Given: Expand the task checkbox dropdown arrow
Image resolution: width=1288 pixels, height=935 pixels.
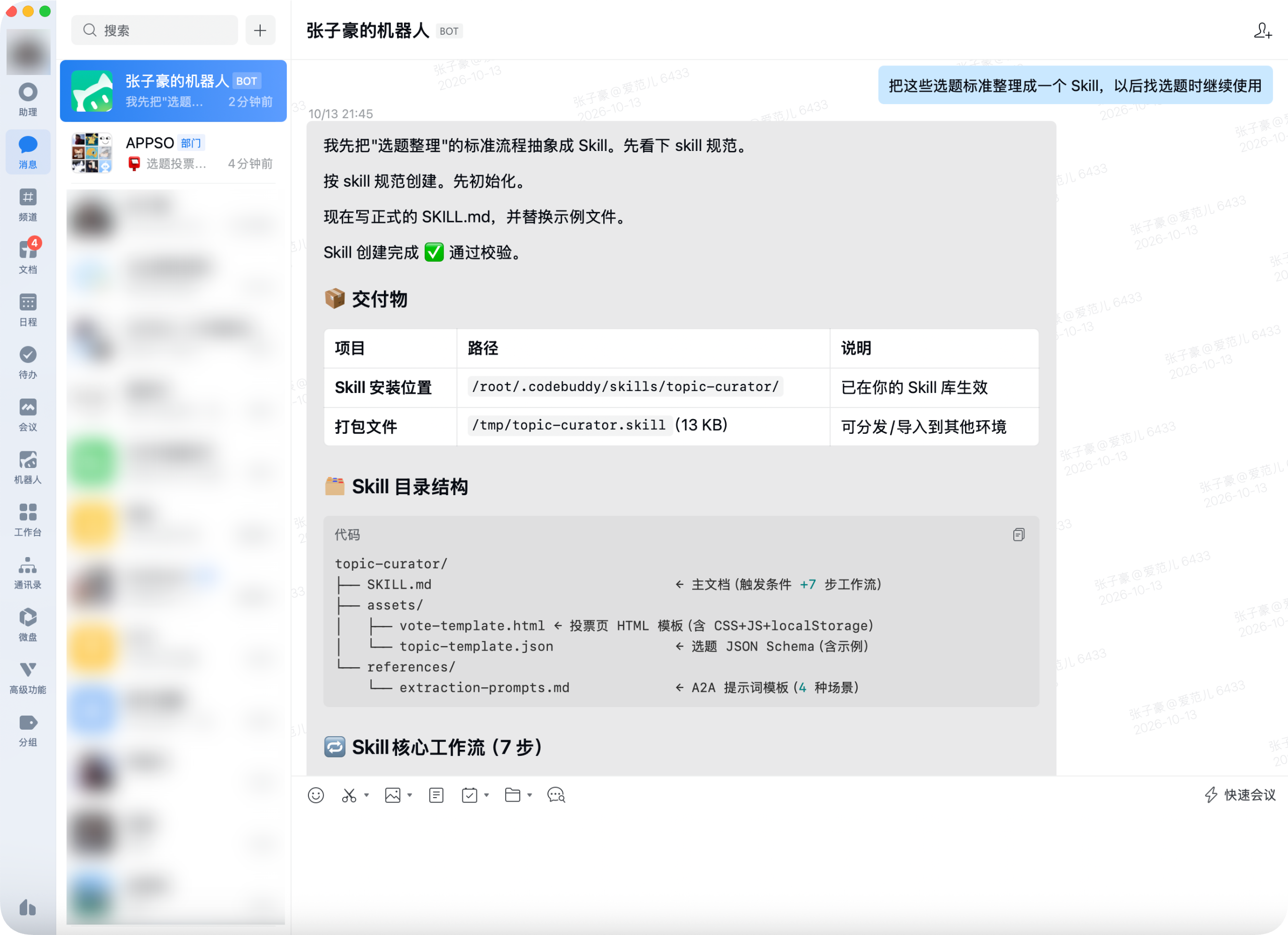Looking at the screenshot, I should tap(487, 795).
